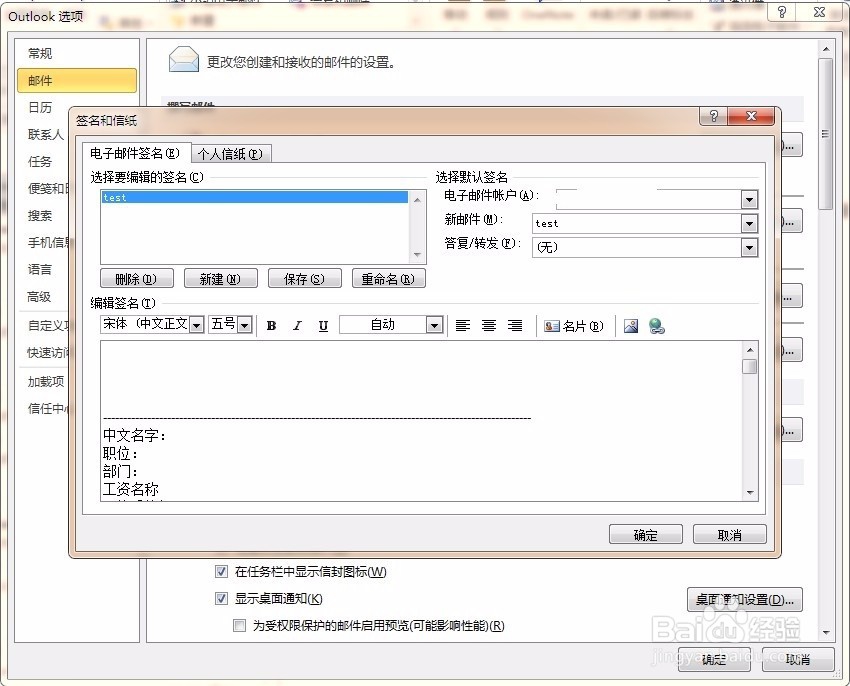
Task: Click the 新建 button to create signature
Action: coord(220,278)
